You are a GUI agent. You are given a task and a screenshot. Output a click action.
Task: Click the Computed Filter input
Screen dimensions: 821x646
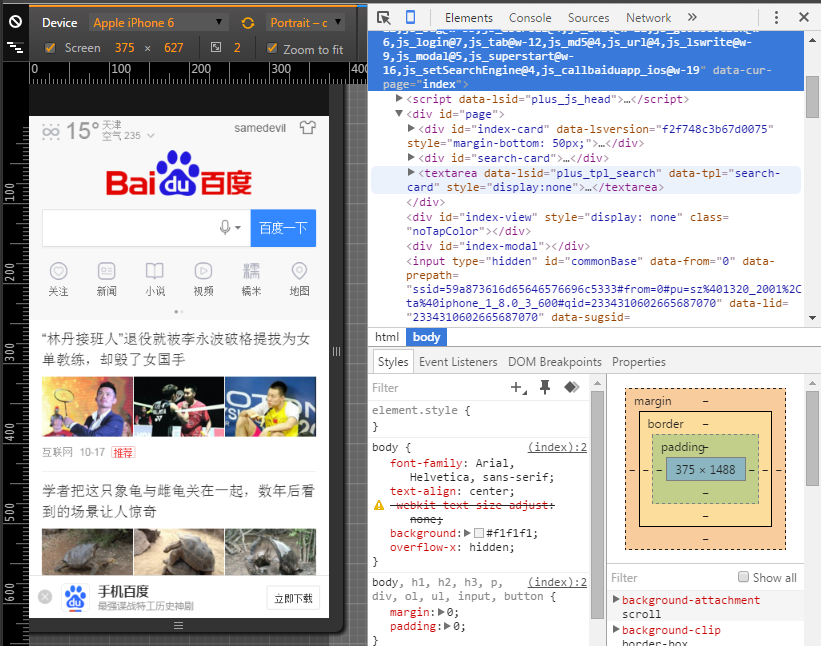(672, 577)
